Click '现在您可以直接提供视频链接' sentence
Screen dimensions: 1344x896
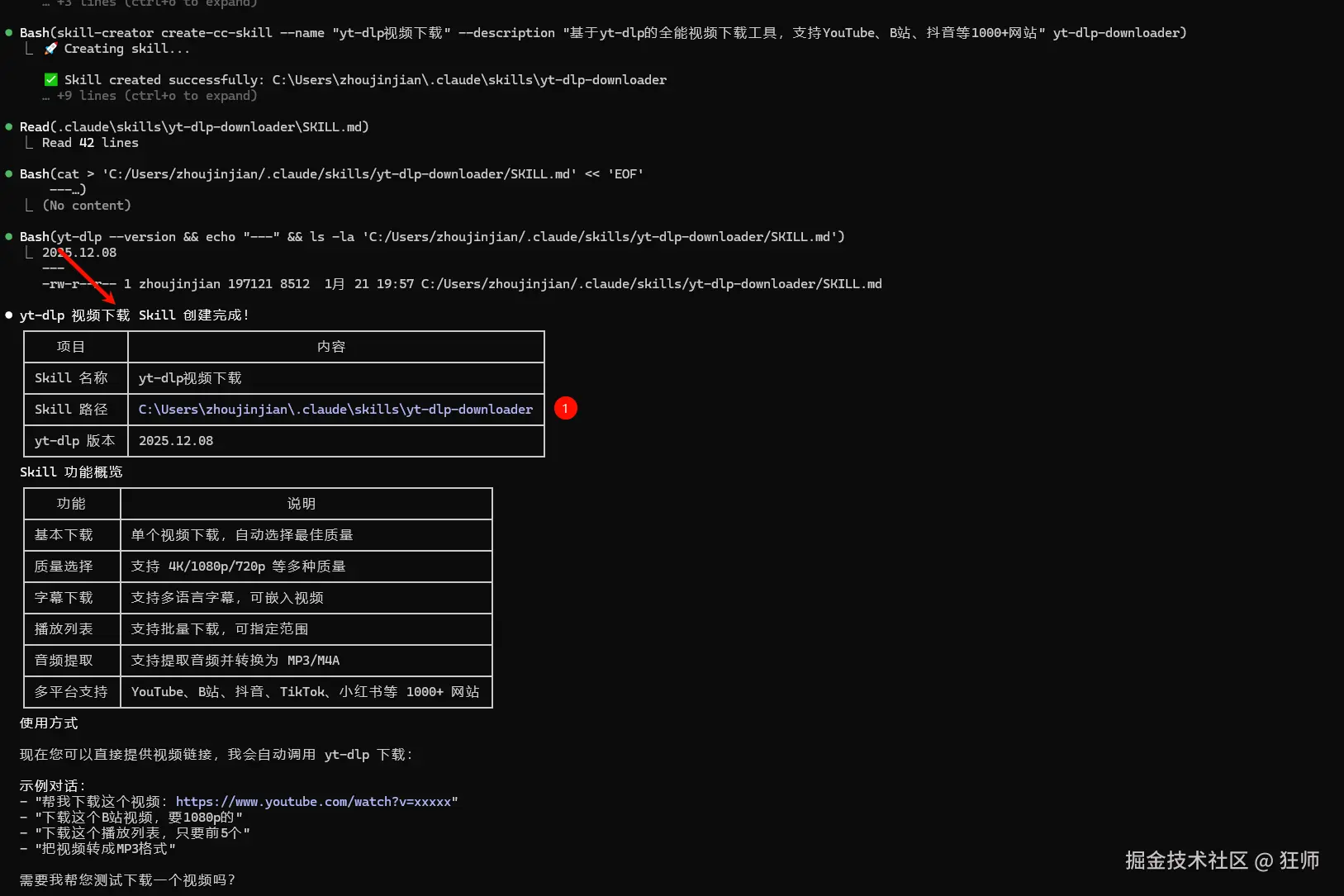(216, 755)
